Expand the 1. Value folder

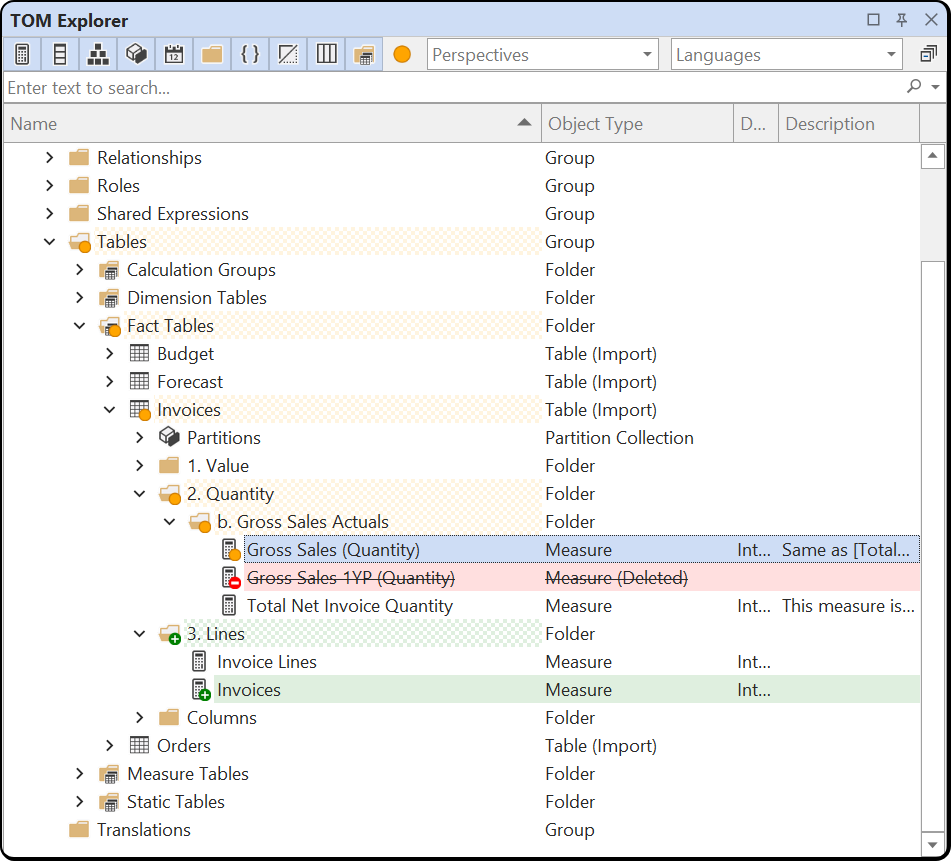(139, 466)
